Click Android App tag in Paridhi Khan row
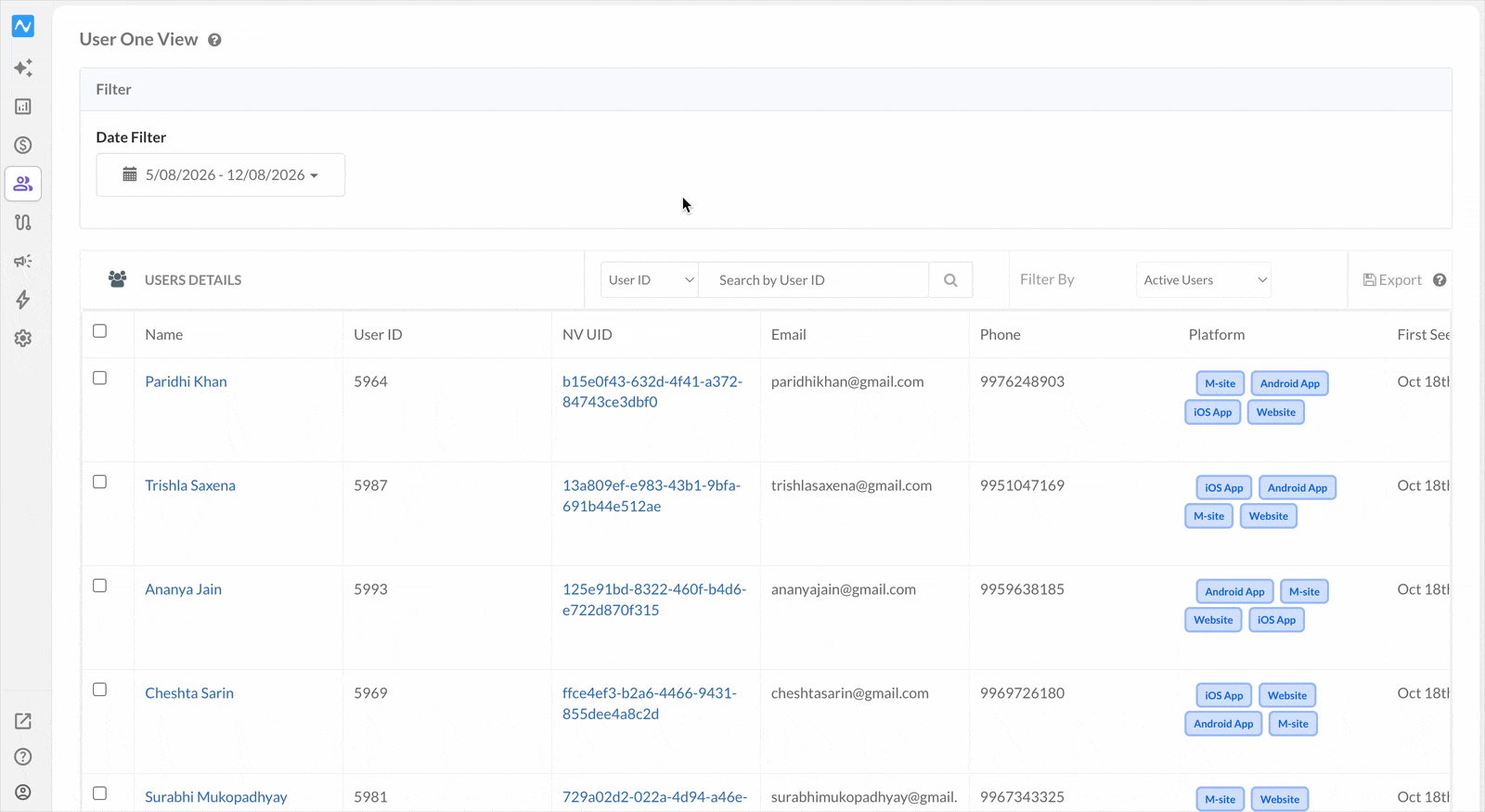Image resolution: width=1485 pixels, height=812 pixels. point(1290,383)
